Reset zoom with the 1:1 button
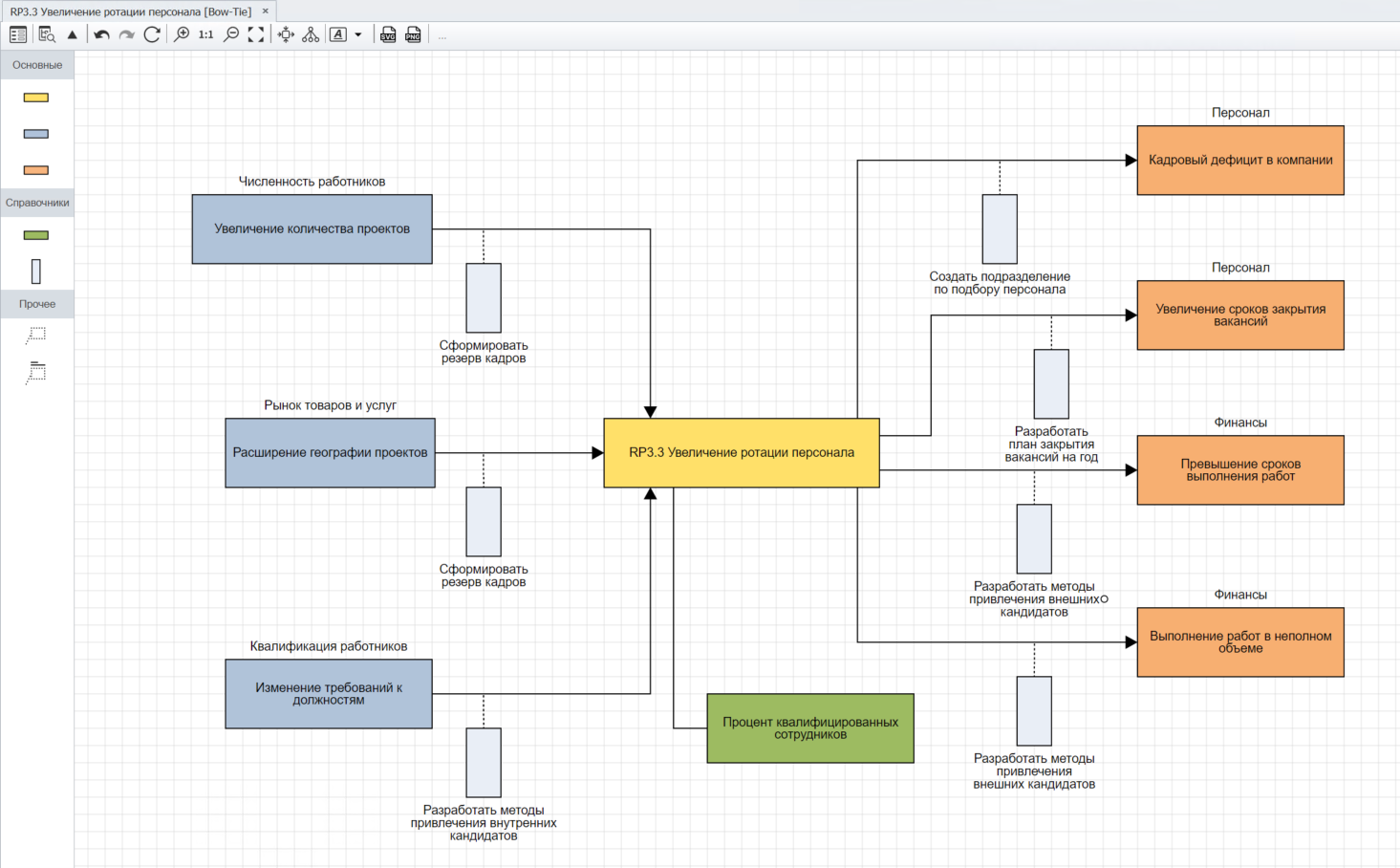 pos(205,34)
